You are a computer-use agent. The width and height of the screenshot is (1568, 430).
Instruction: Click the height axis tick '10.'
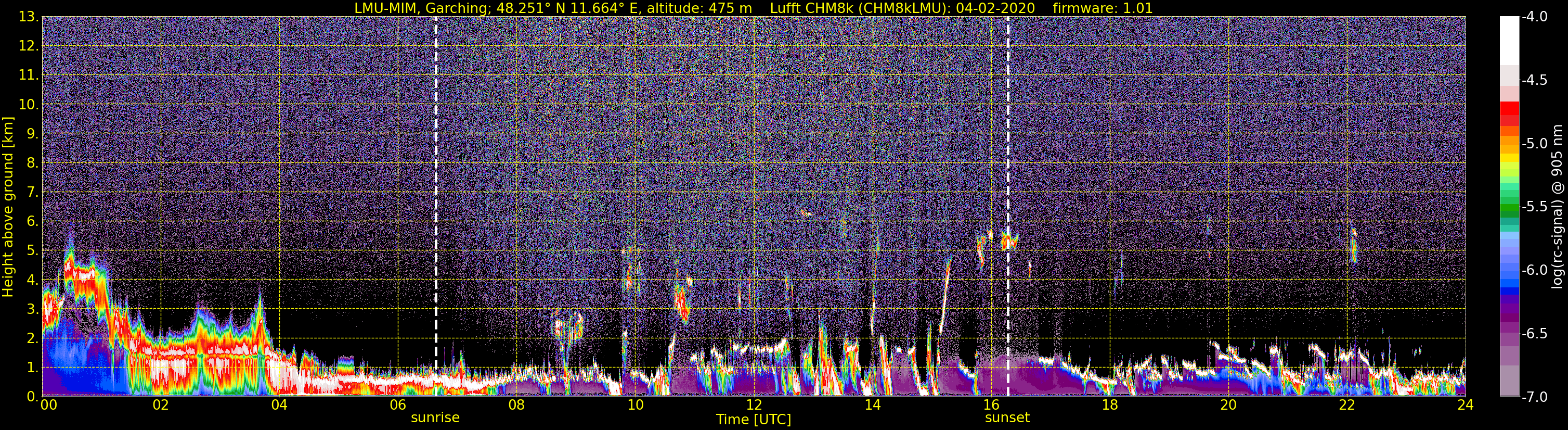(29, 105)
